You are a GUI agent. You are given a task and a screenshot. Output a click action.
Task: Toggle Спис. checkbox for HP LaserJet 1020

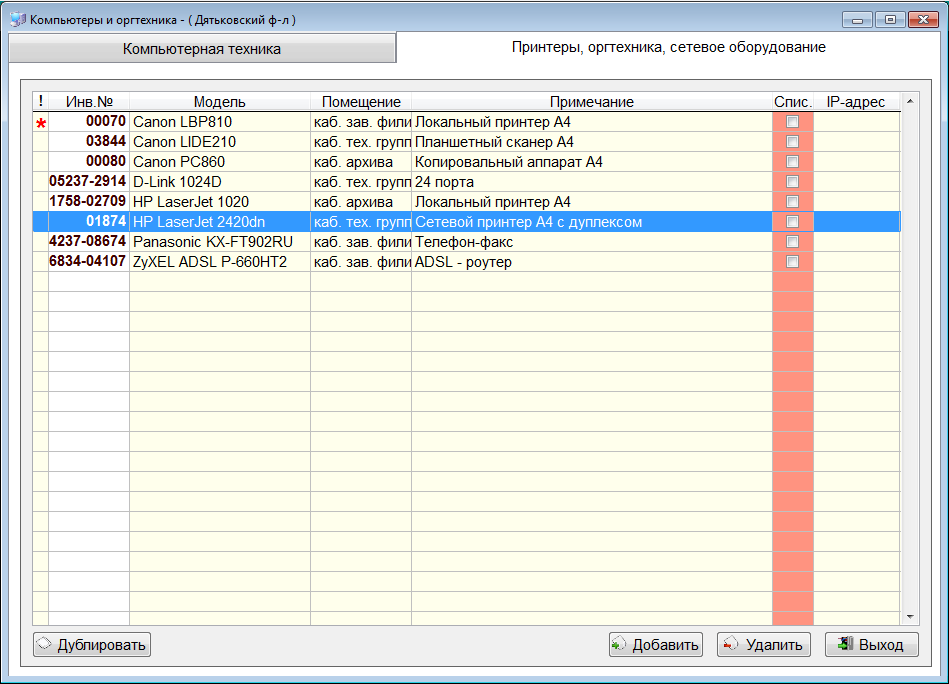792,202
